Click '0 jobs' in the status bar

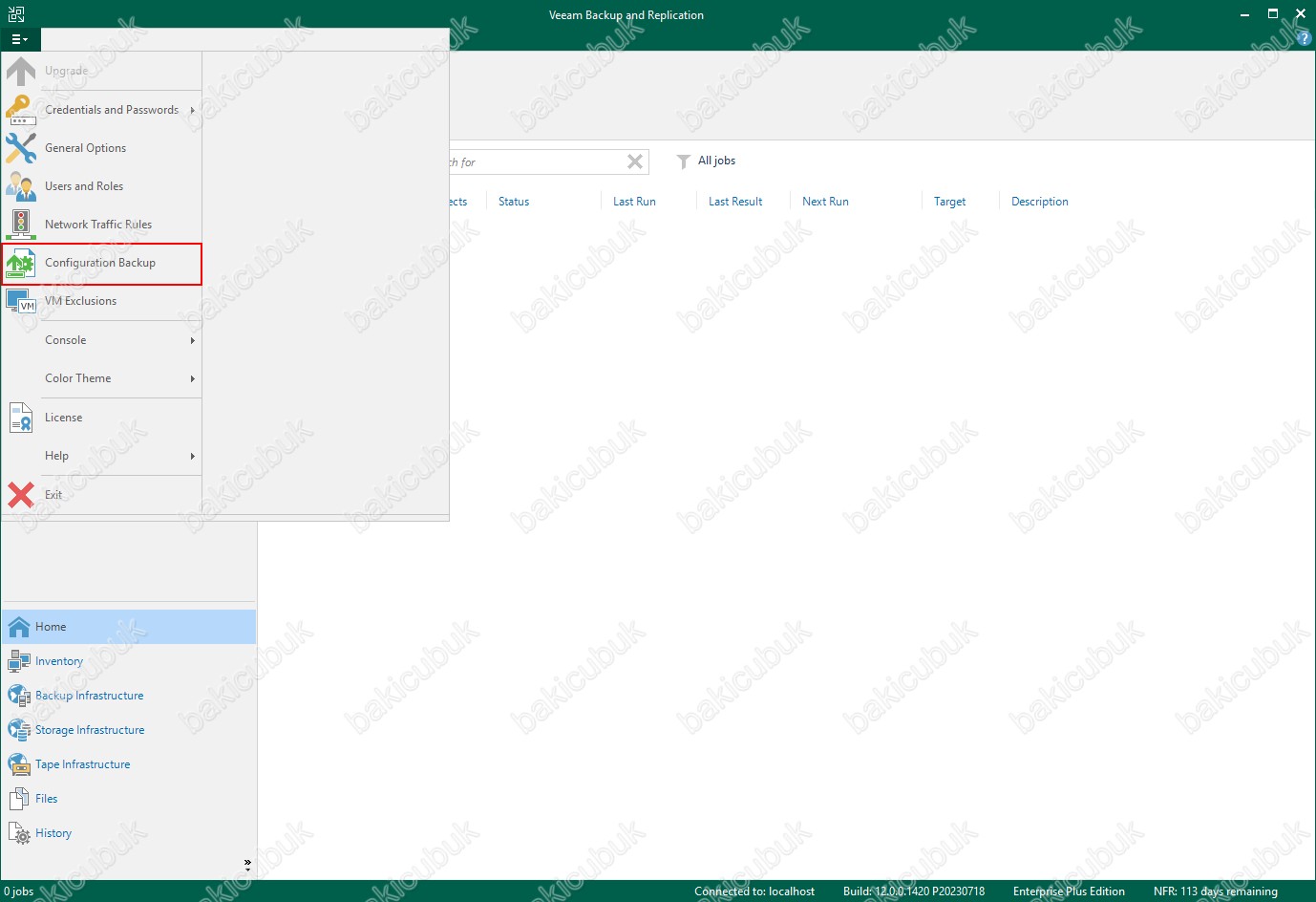(x=19, y=891)
